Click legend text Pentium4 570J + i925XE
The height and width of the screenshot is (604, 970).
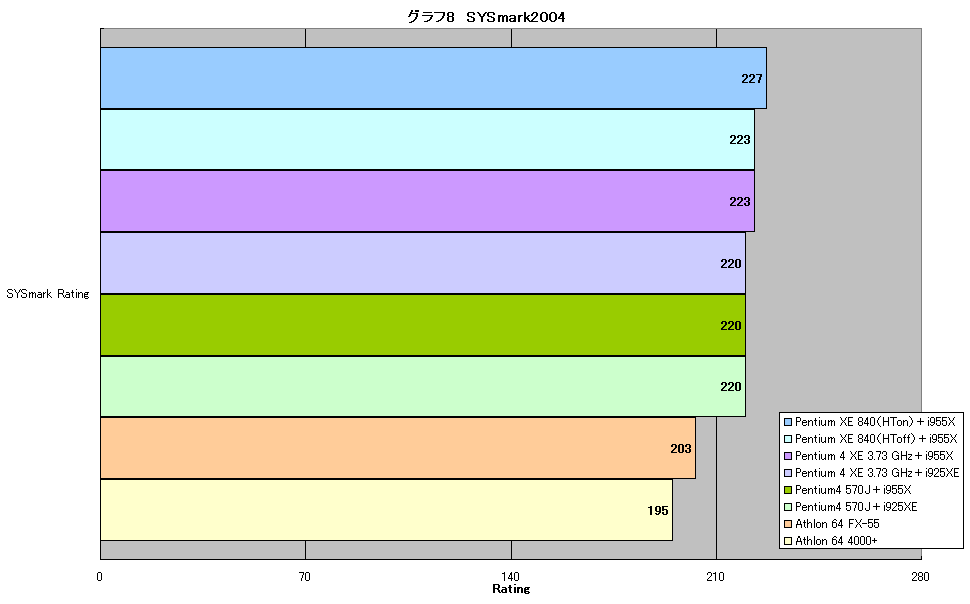pos(856,507)
